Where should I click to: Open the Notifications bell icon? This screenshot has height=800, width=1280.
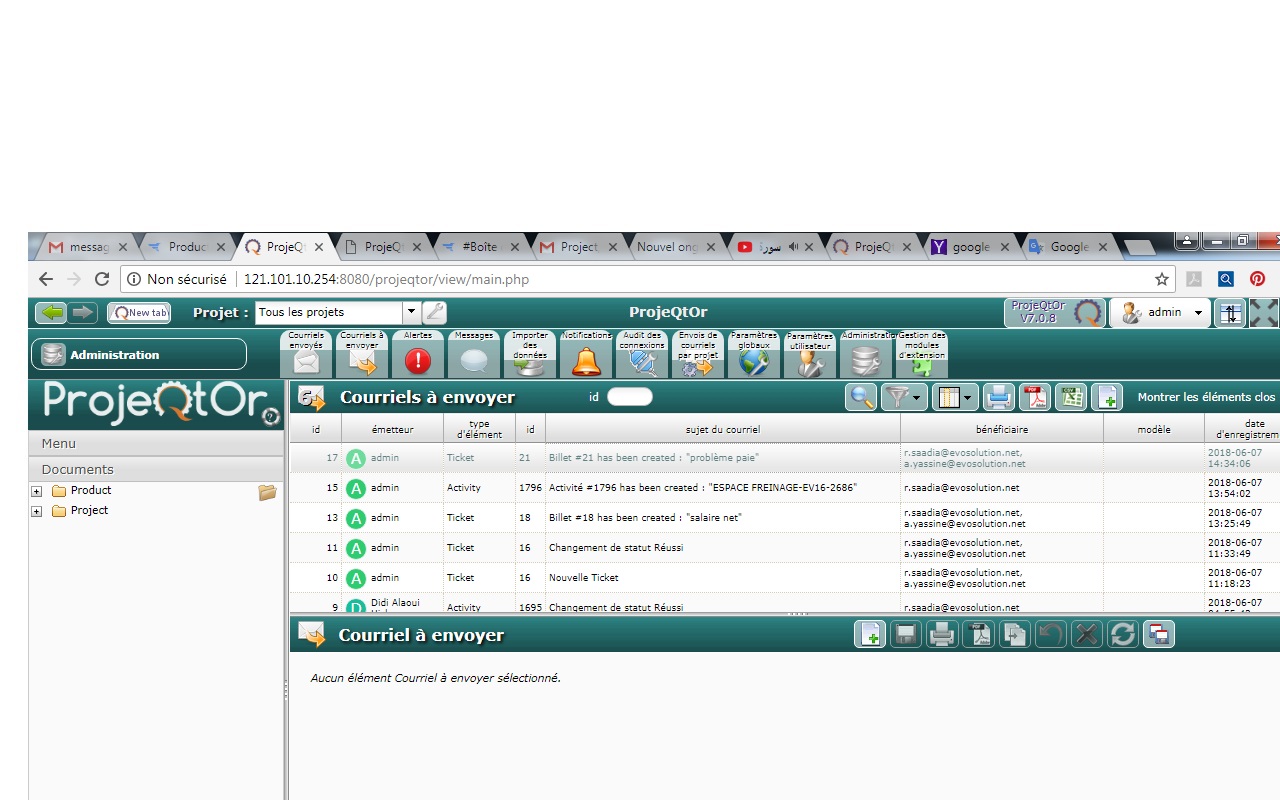click(586, 357)
